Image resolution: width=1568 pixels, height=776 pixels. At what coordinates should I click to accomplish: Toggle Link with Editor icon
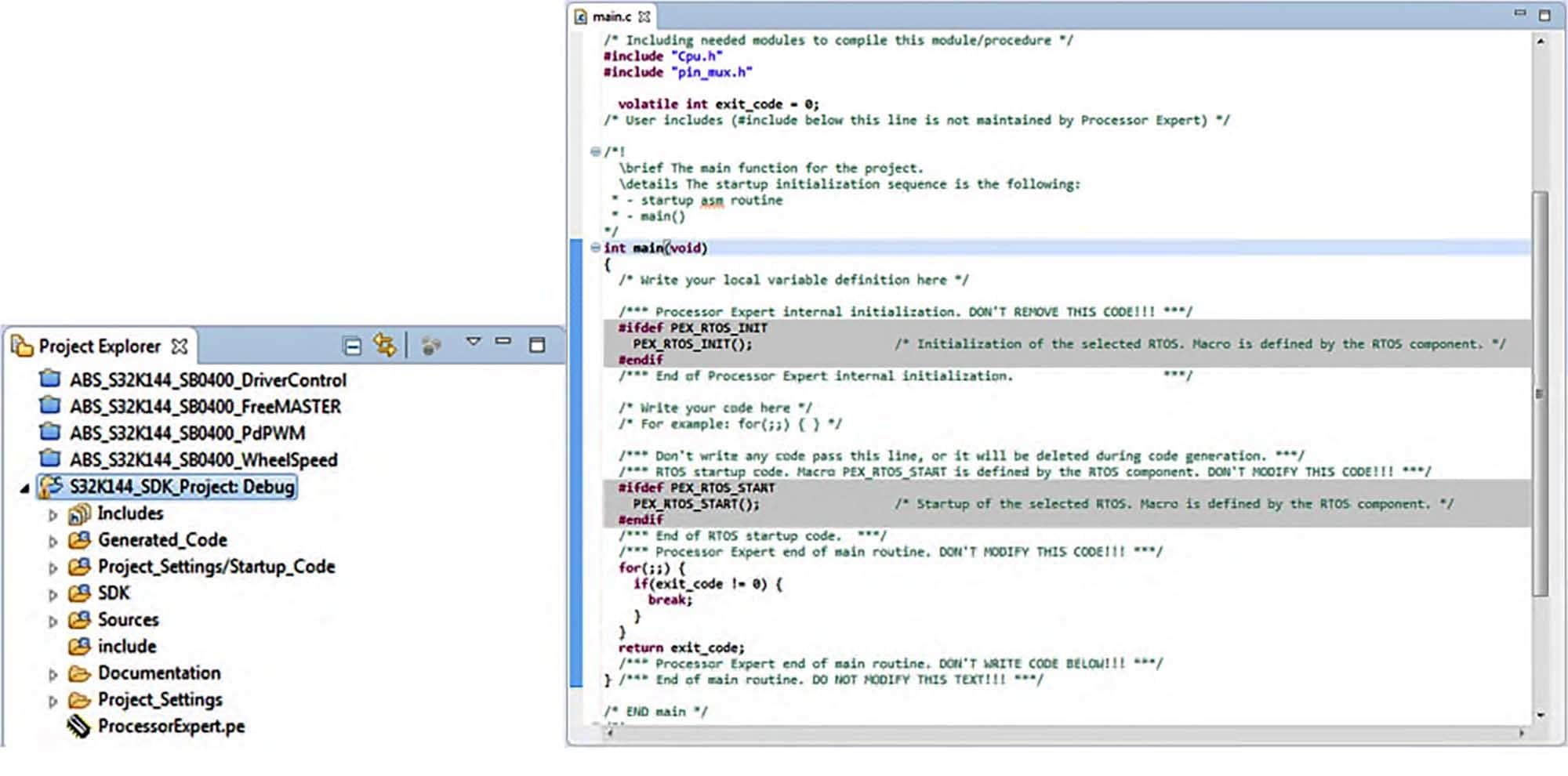pyautogui.click(x=385, y=345)
